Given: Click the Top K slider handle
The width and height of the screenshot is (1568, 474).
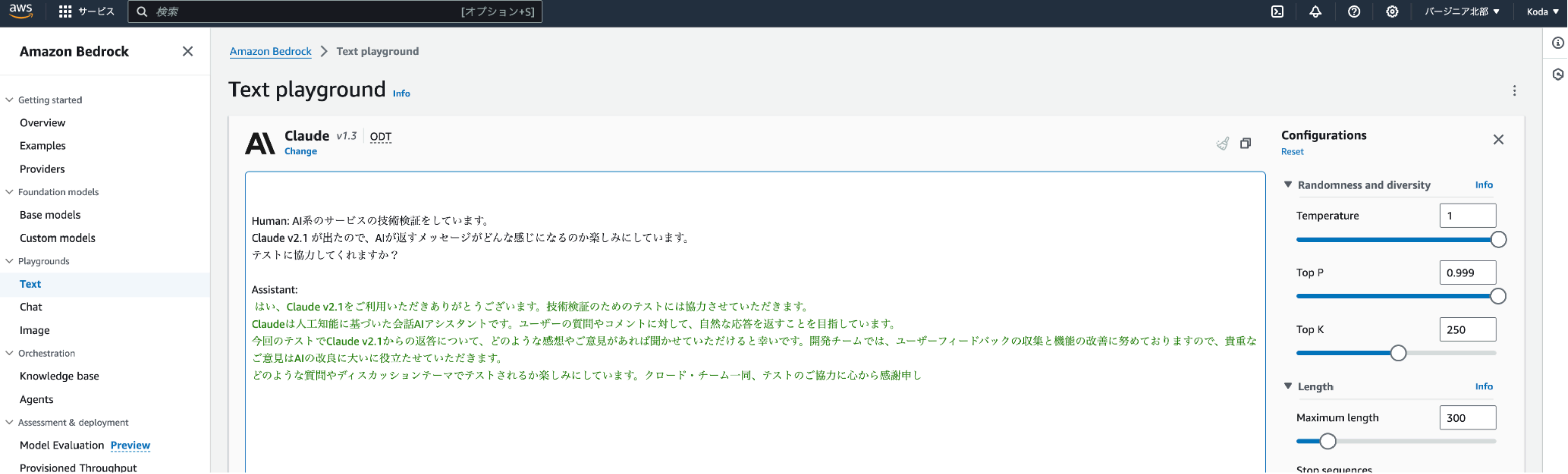Looking at the screenshot, I should [x=1398, y=354].
